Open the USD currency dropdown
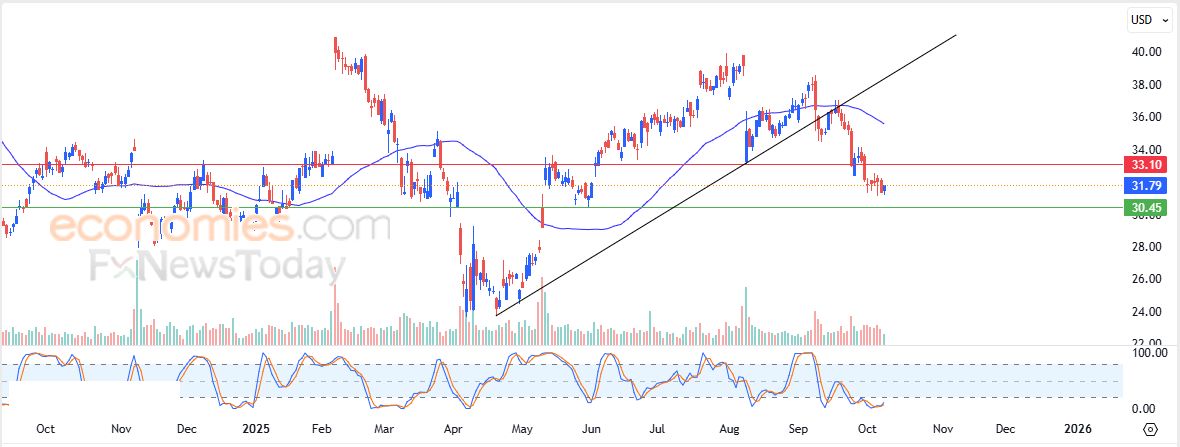The width and height of the screenshot is (1180, 447). (x=1150, y=20)
